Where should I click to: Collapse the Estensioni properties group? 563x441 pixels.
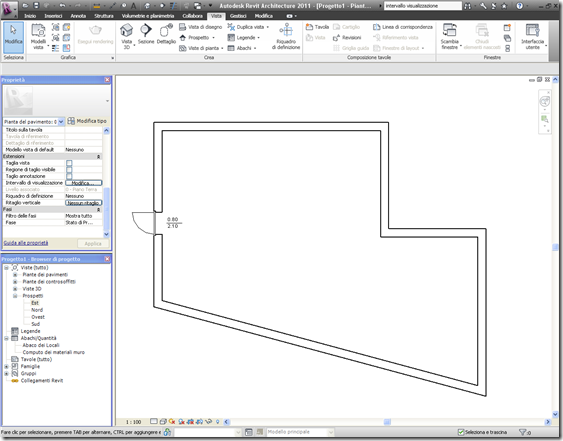pyautogui.click(x=98, y=157)
